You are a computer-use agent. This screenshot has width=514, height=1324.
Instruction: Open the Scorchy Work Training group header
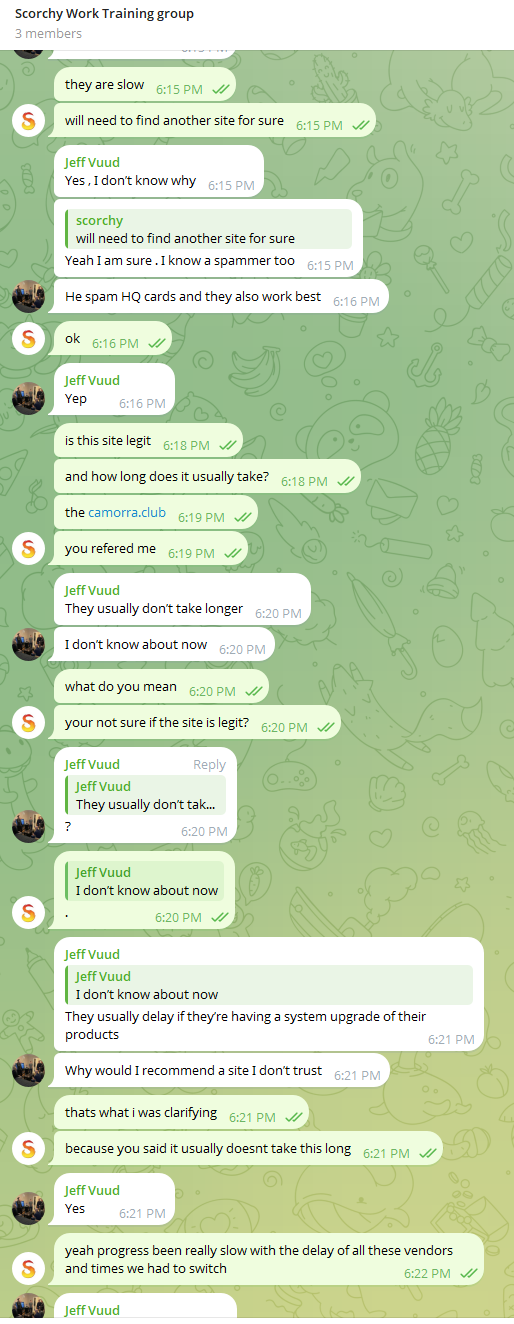[x=105, y=14]
